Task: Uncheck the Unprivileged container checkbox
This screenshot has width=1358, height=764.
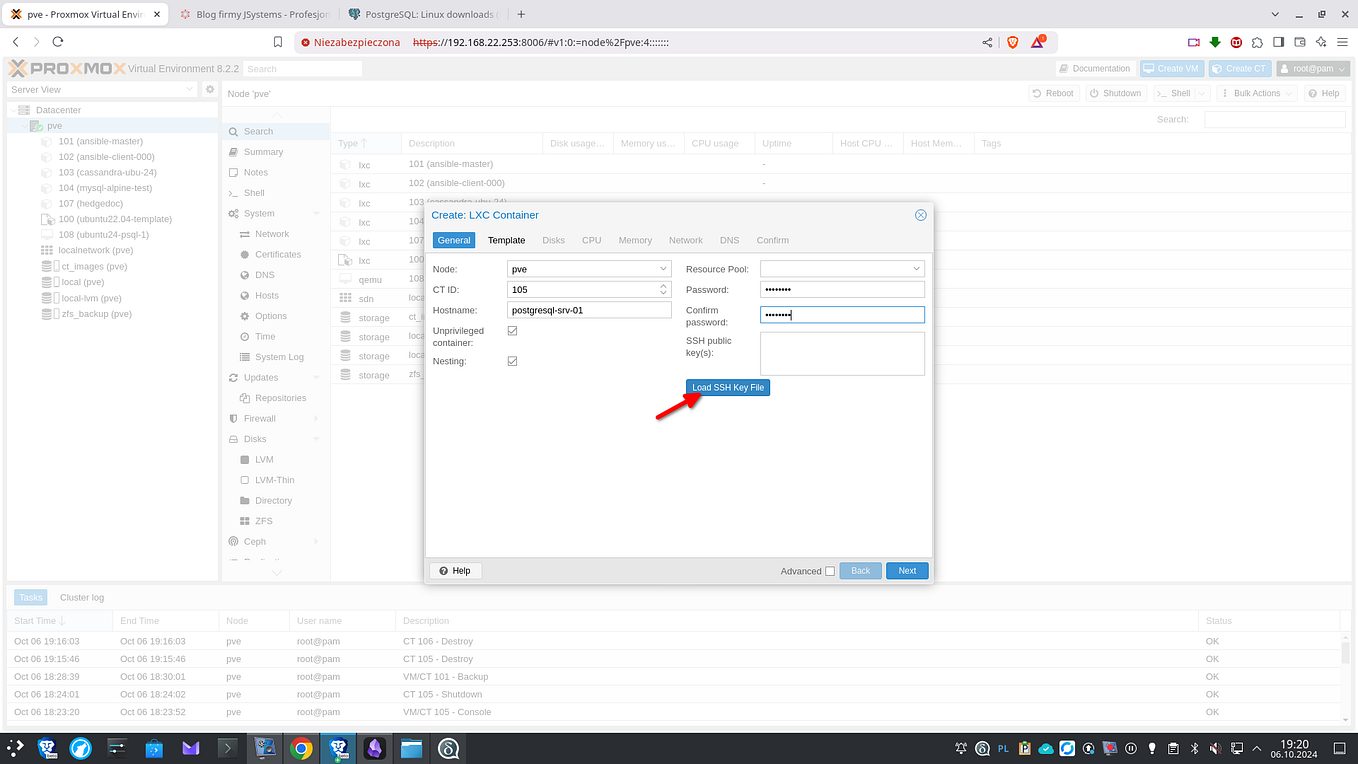Action: [x=512, y=330]
